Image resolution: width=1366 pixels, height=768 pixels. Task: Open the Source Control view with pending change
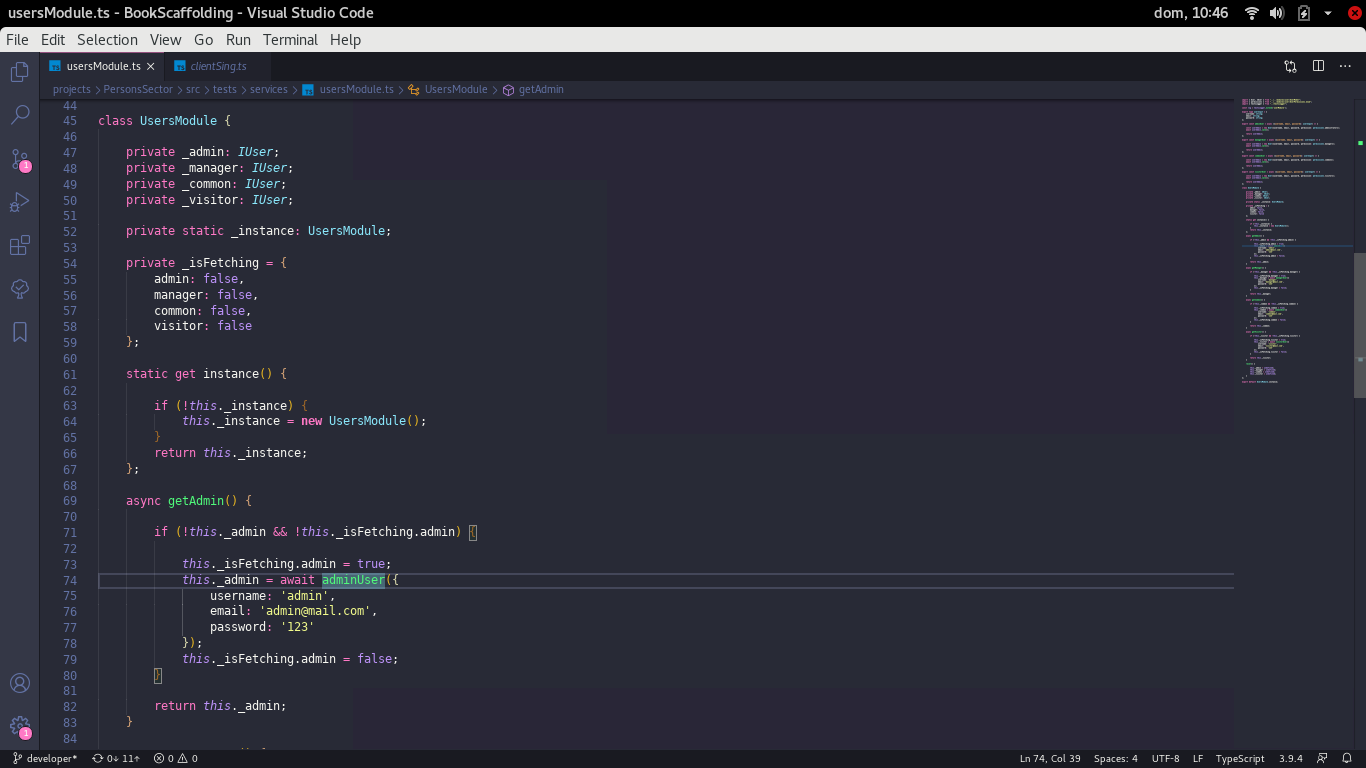click(20, 158)
